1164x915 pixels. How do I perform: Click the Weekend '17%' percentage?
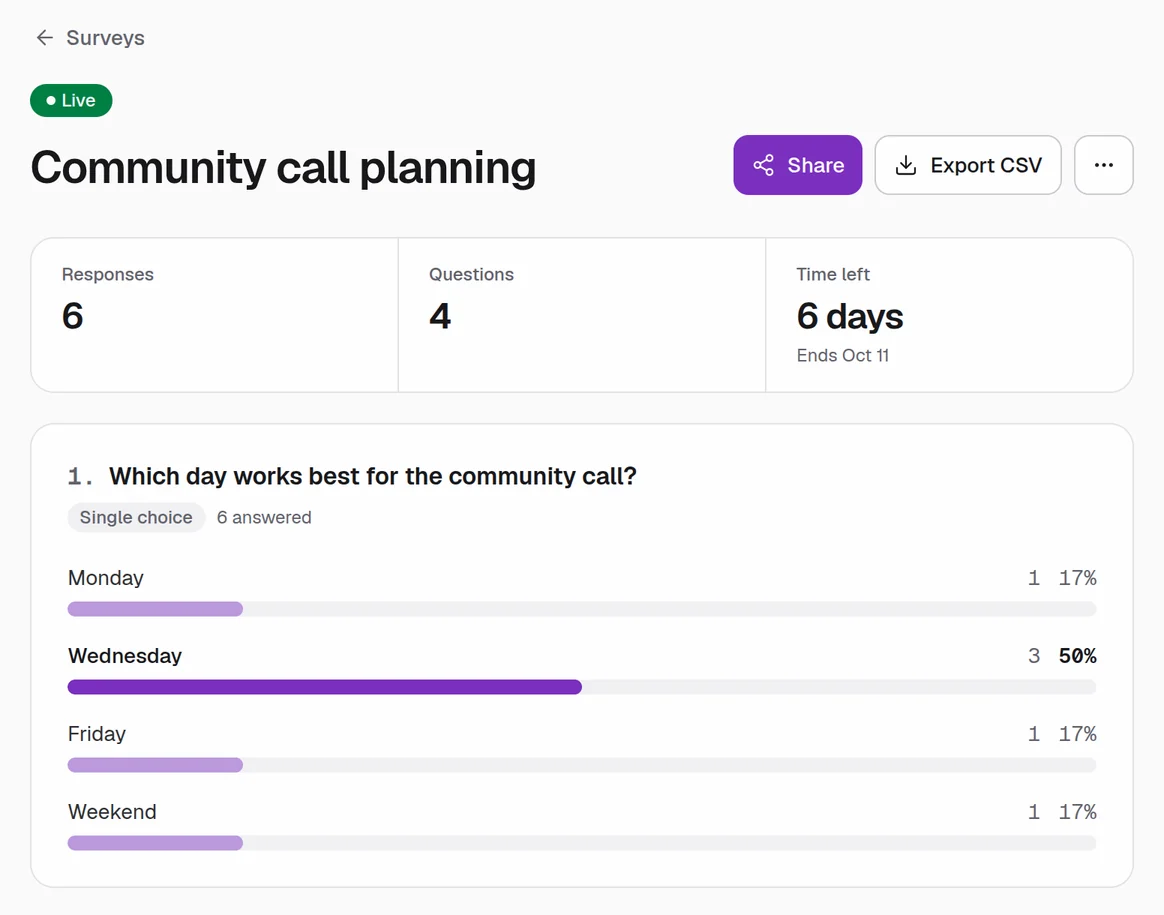pos(1077,812)
